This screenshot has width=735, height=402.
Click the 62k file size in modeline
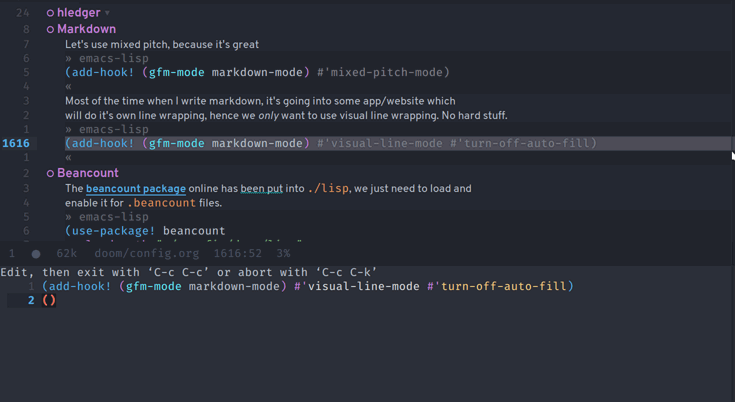click(67, 253)
